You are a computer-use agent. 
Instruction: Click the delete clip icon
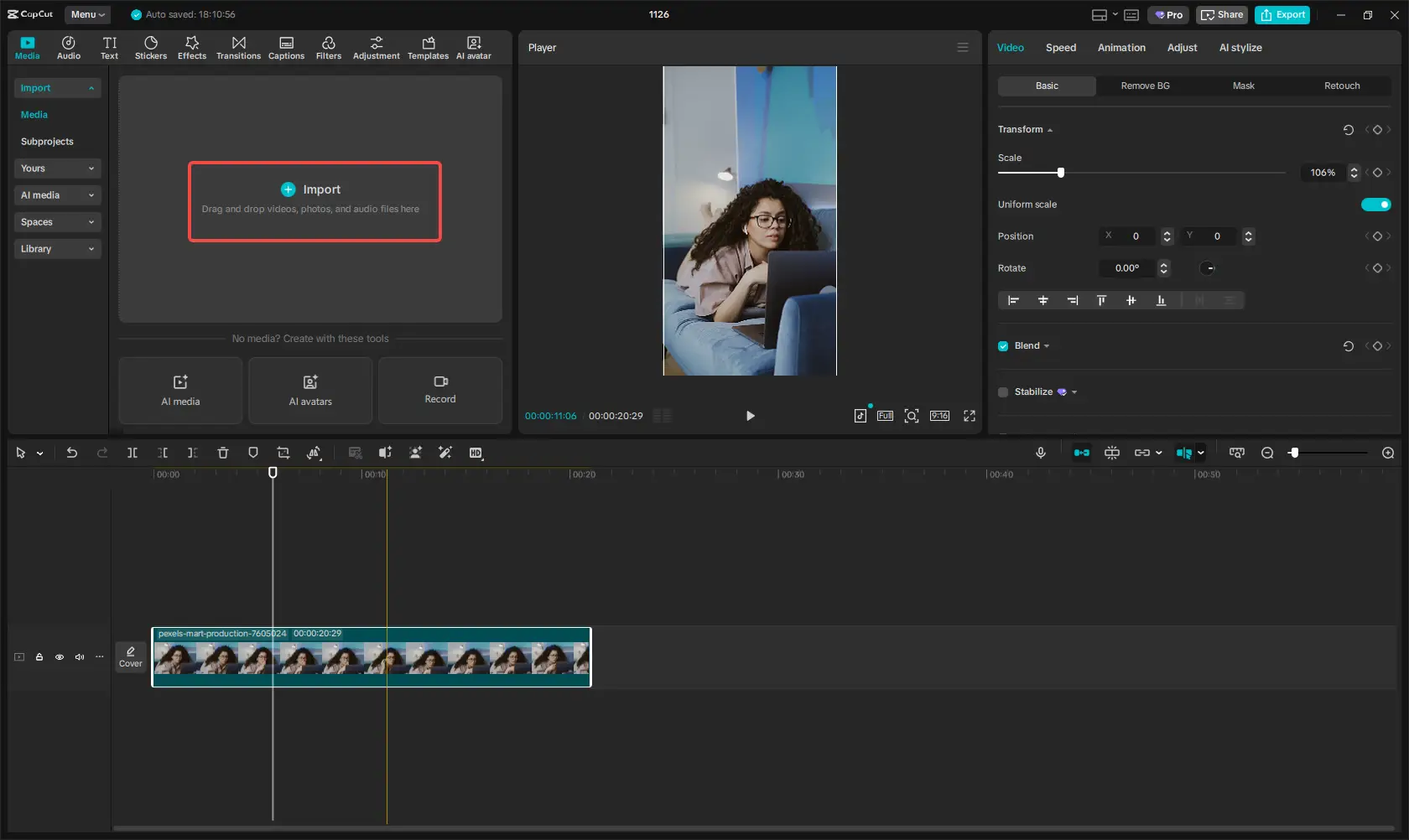[222, 453]
